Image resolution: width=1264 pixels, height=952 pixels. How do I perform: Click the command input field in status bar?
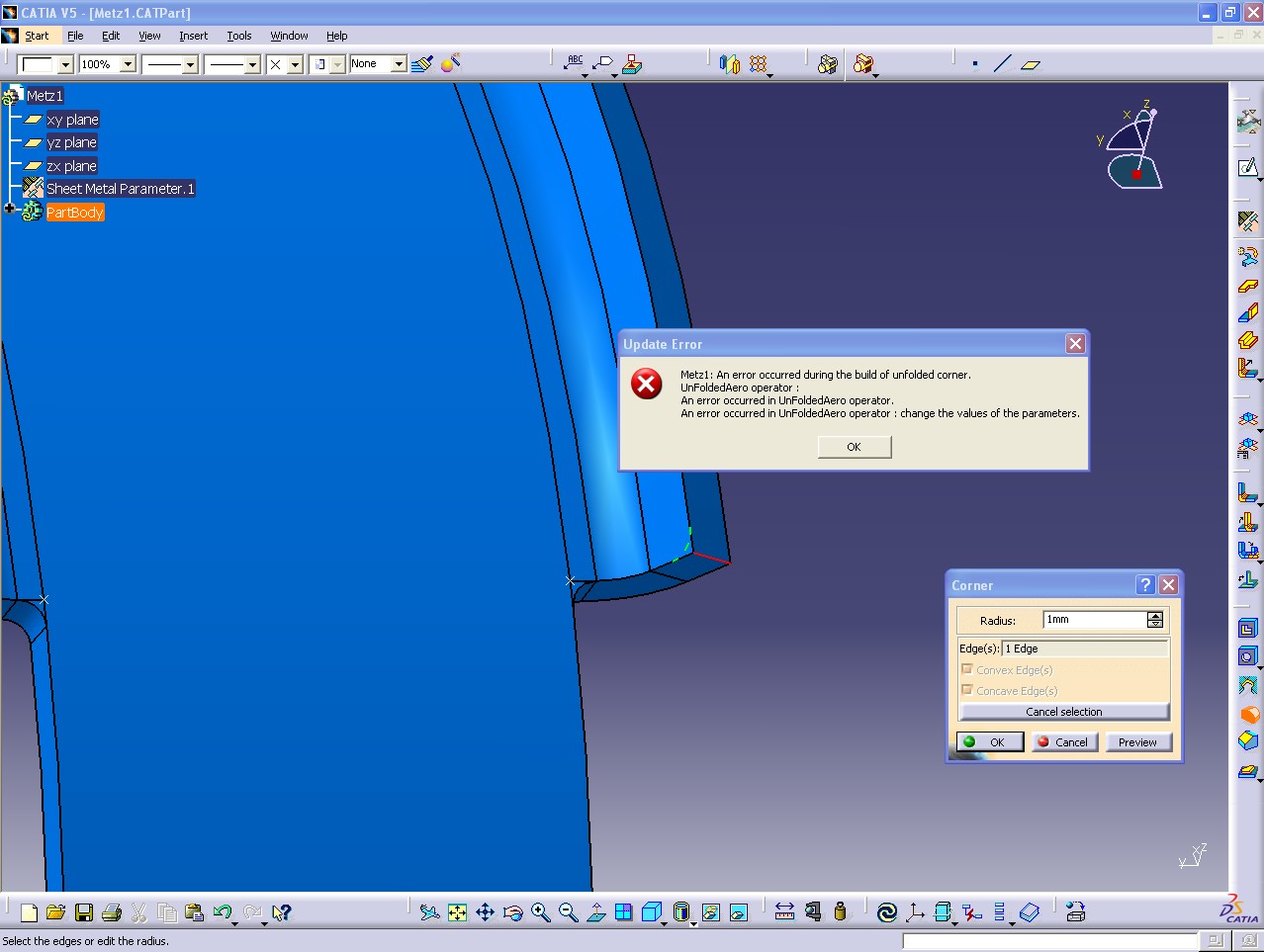coord(1049,941)
